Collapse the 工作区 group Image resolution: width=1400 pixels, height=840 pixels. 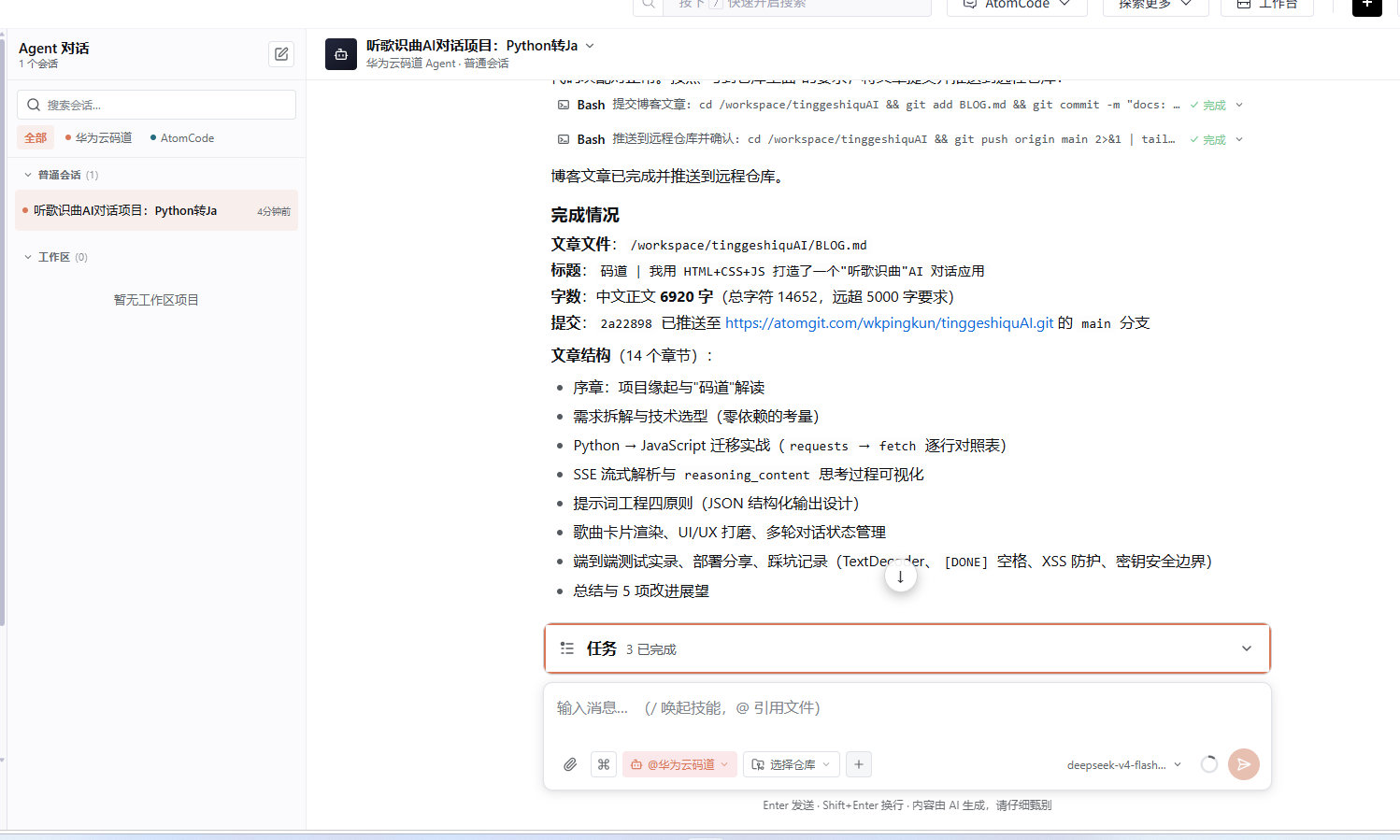[x=28, y=257]
